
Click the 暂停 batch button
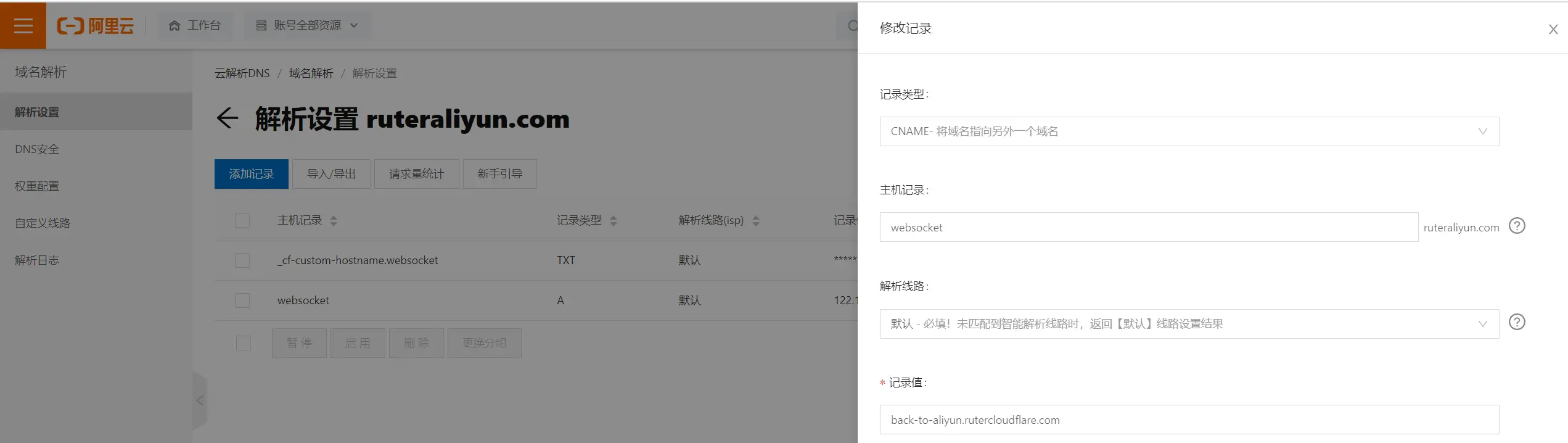coord(299,343)
